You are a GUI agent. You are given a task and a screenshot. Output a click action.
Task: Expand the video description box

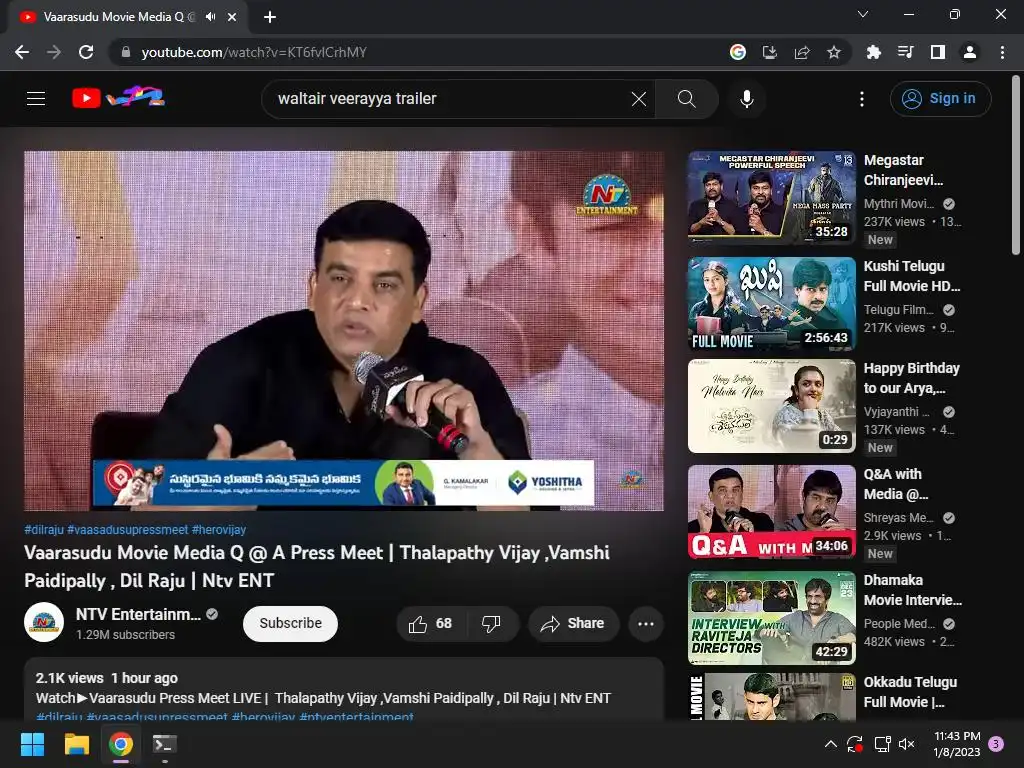344,690
